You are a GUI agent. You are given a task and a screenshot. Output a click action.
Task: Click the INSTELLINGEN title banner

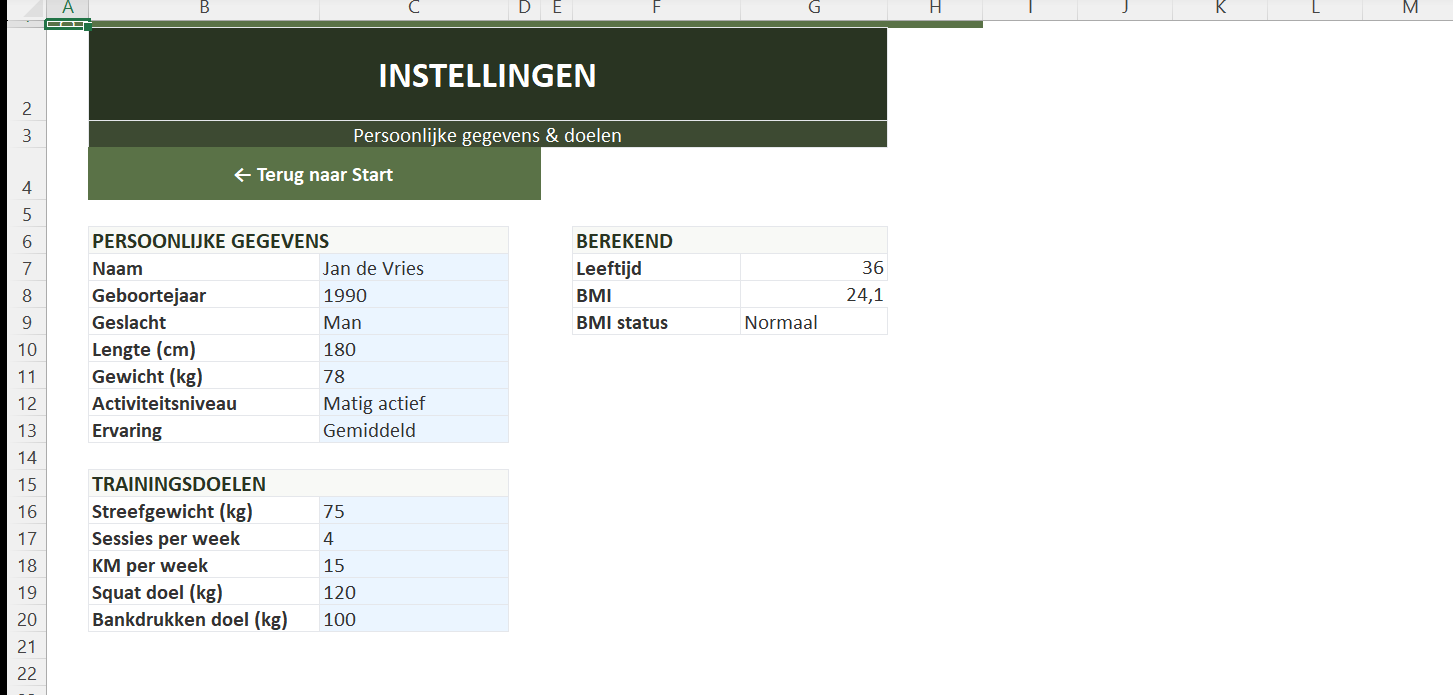click(487, 75)
